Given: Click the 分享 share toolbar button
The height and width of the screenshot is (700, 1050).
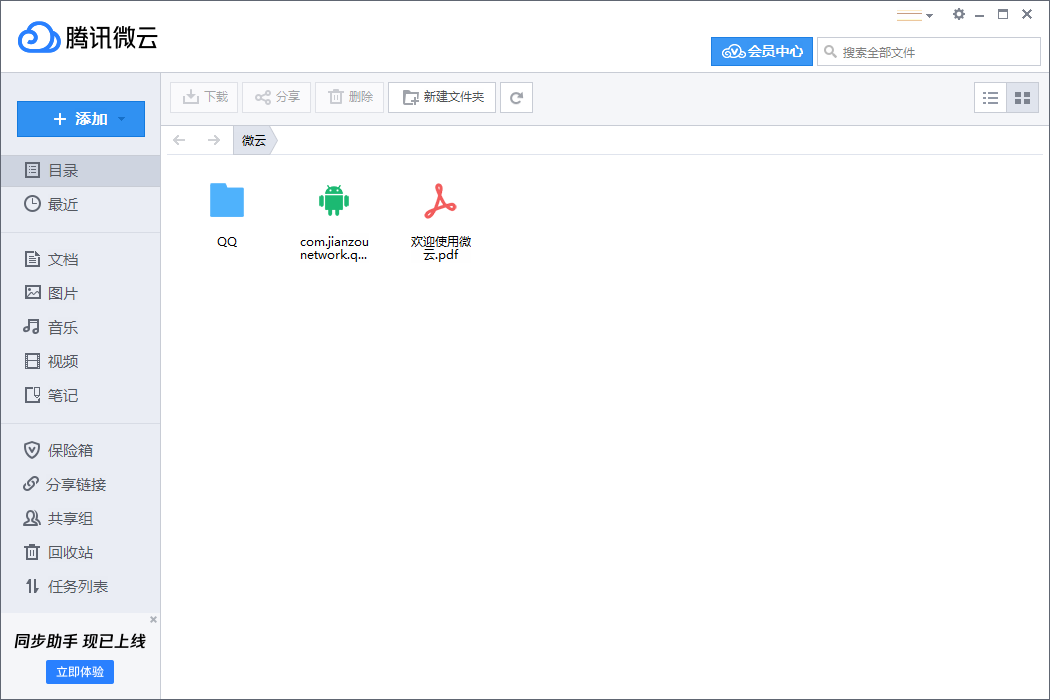Looking at the screenshot, I should click(277, 97).
